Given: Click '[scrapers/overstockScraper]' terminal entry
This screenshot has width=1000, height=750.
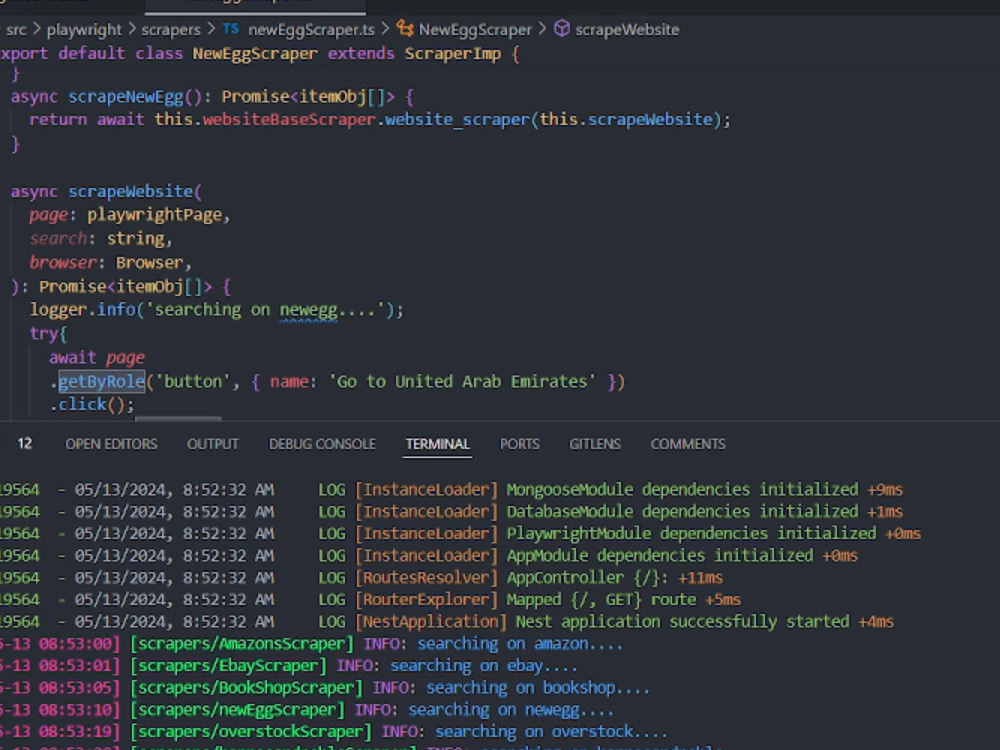Looking at the screenshot, I should pos(251,732).
